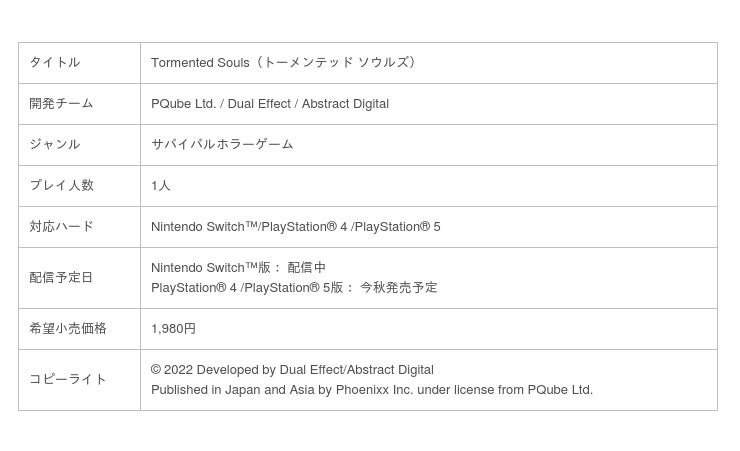The image size is (740, 451).
Task: Click the "今秋発売予定" release text
Action: point(399,287)
